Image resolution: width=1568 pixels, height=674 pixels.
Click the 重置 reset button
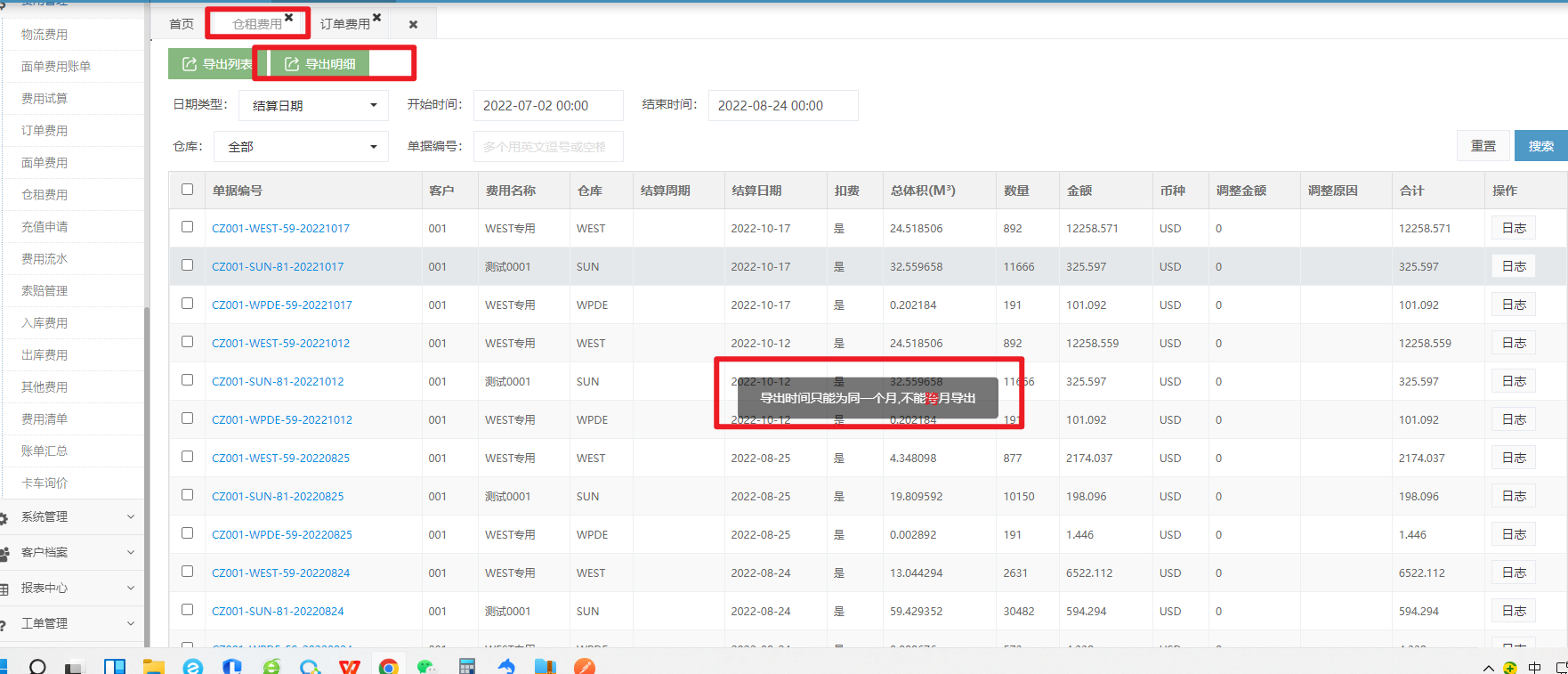click(x=1483, y=146)
